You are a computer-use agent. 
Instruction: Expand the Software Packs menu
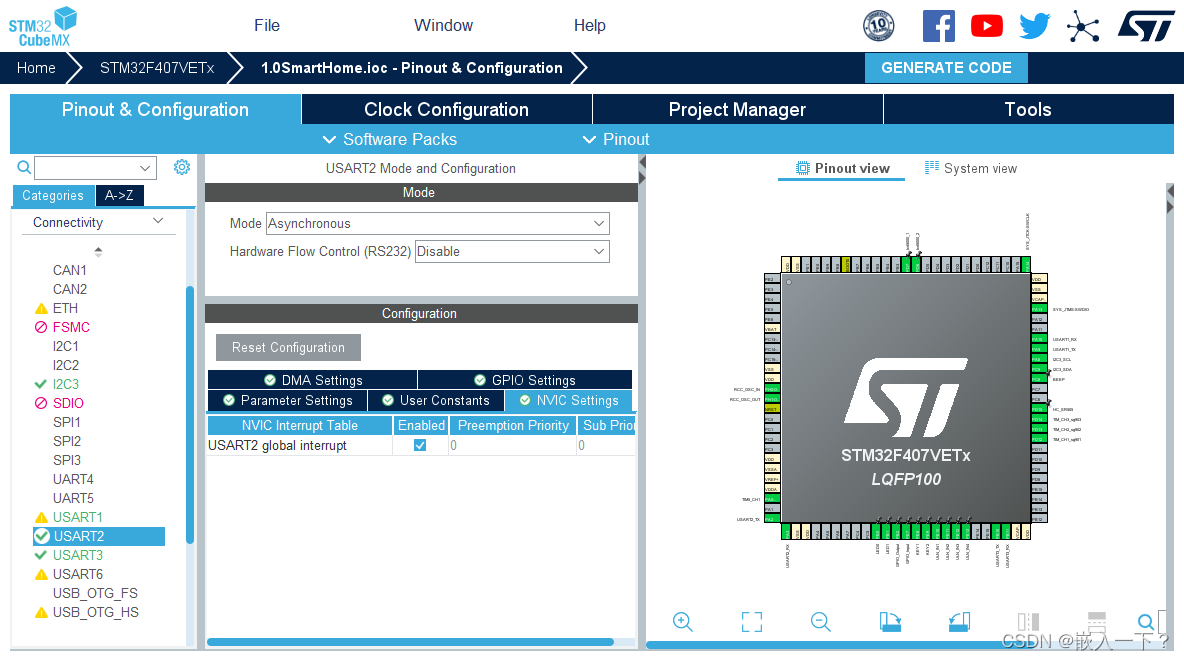(390, 140)
